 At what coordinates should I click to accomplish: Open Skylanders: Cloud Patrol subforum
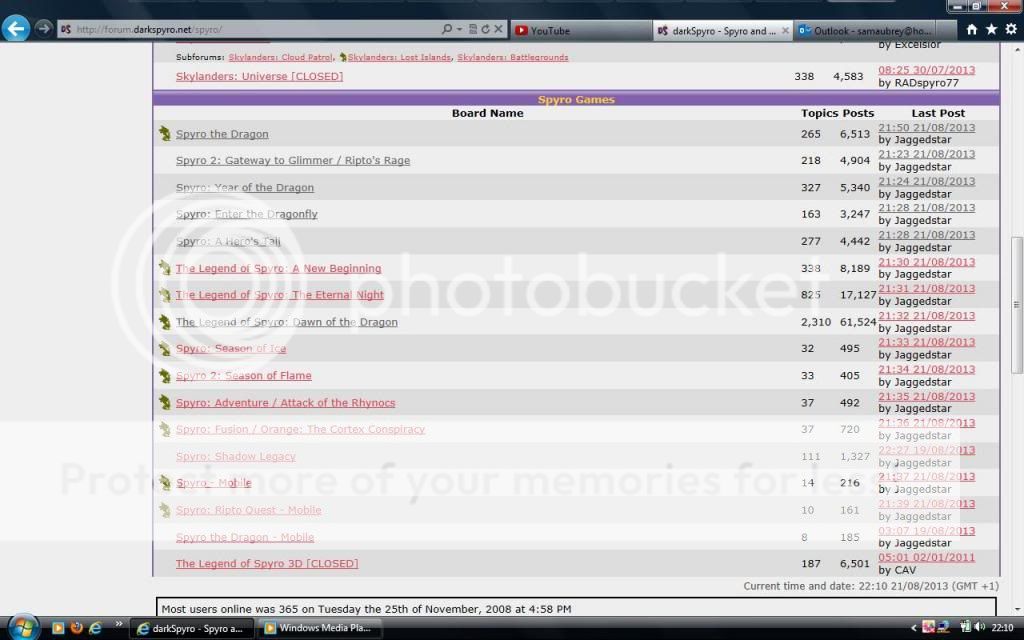click(280, 57)
